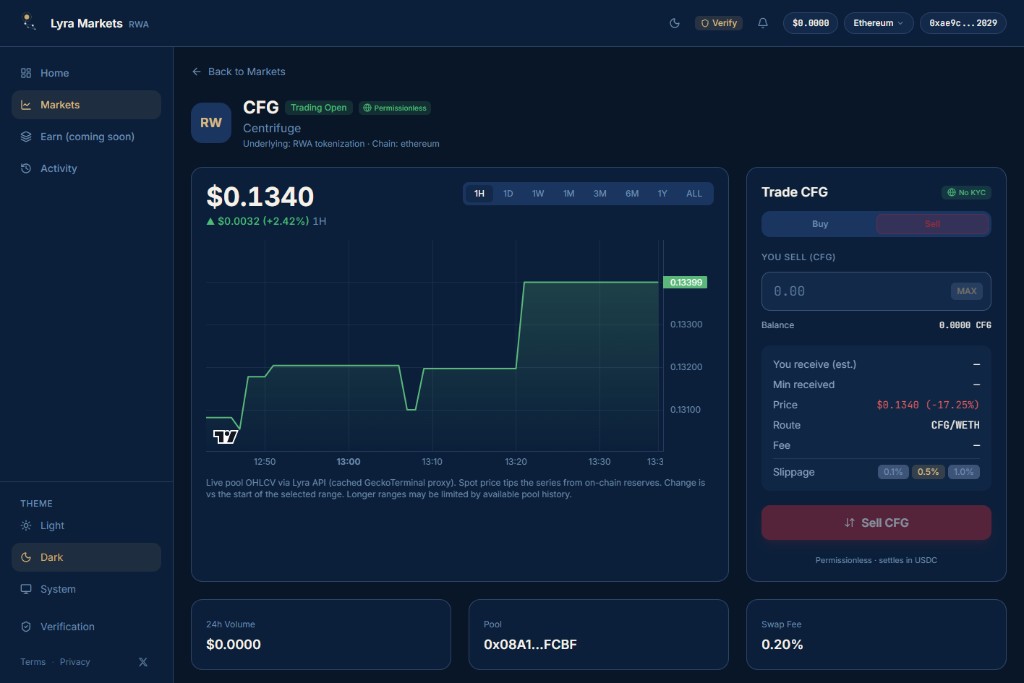Click the Verify shield button
This screenshot has width=1024, height=683.
click(x=718, y=23)
